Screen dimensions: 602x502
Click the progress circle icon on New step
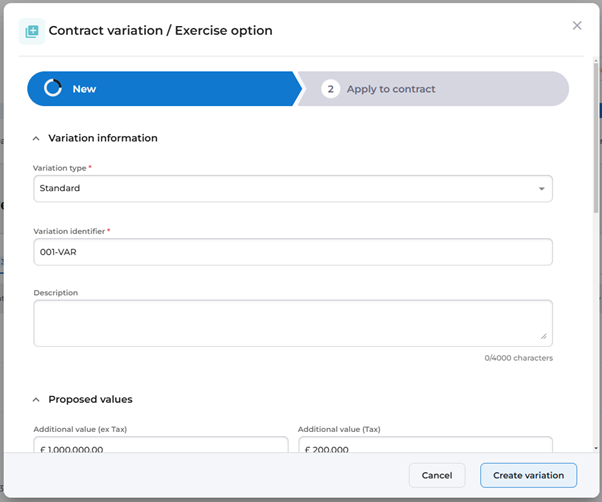pos(53,89)
